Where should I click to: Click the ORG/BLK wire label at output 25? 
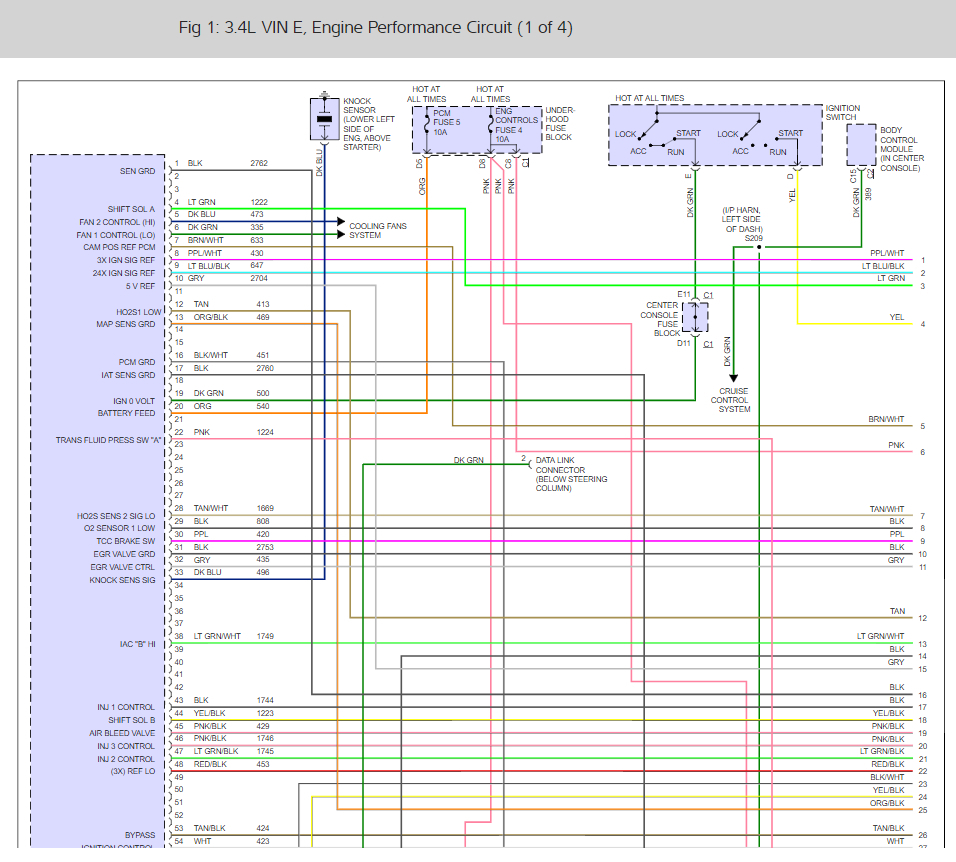[x=887, y=803]
